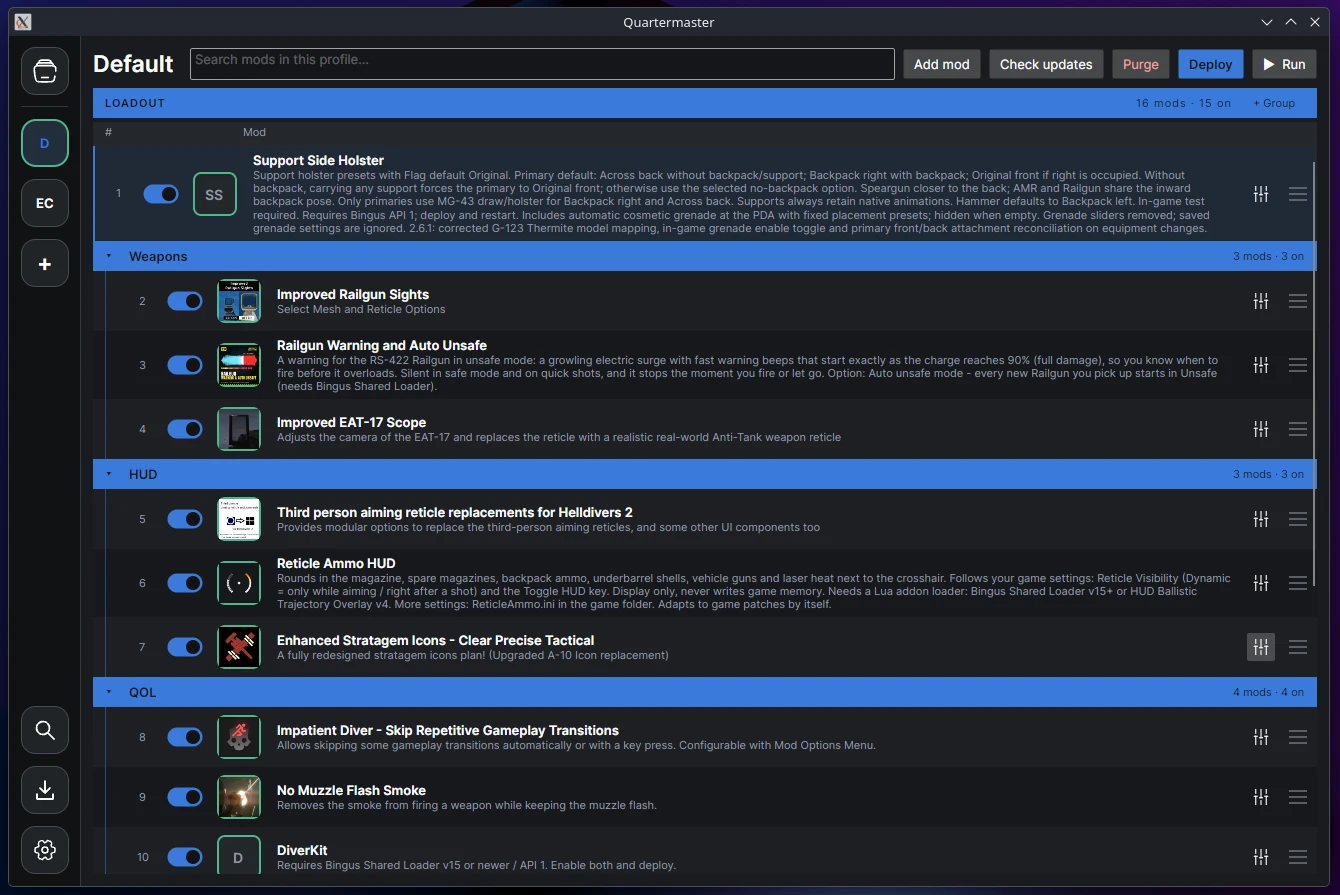The width and height of the screenshot is (1340, 895).
Task: Add a new profile with the plus icon
Action: (45, 264)
